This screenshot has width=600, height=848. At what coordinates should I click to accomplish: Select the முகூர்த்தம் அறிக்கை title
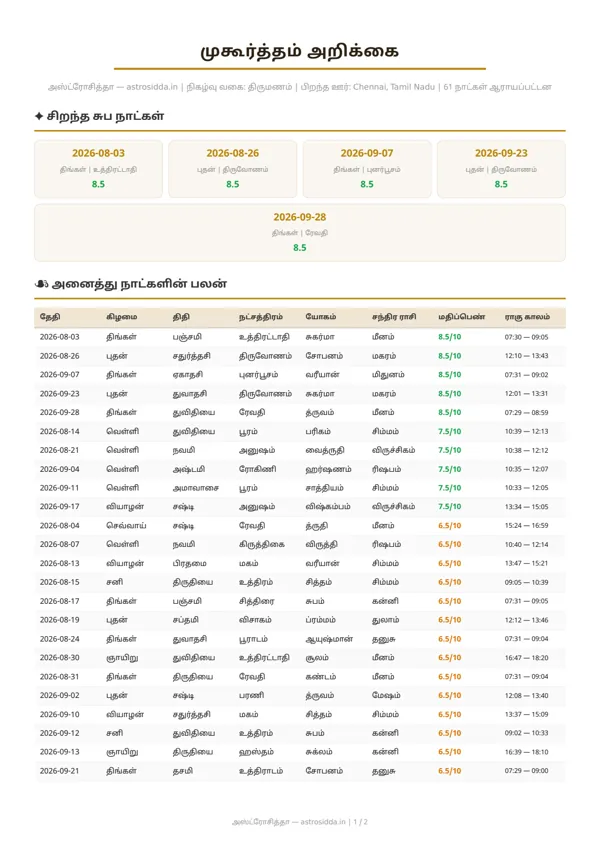[300, 51]
